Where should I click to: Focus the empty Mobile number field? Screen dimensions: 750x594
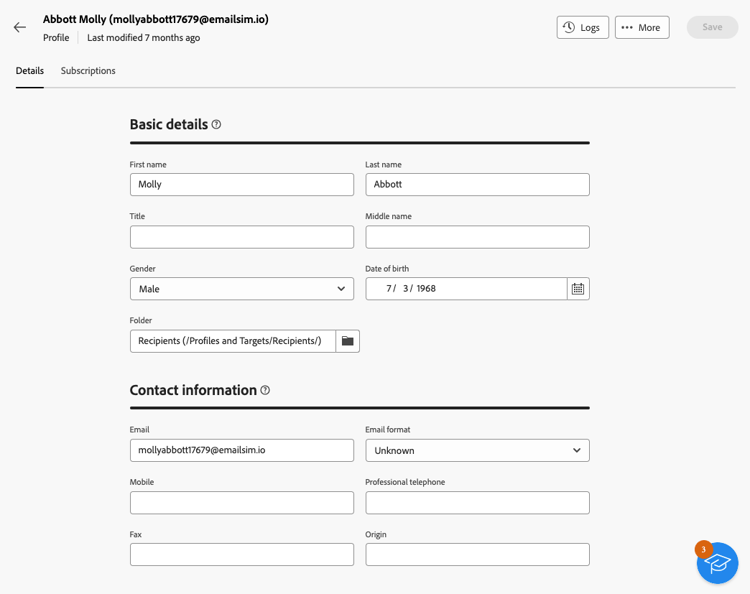242,503
